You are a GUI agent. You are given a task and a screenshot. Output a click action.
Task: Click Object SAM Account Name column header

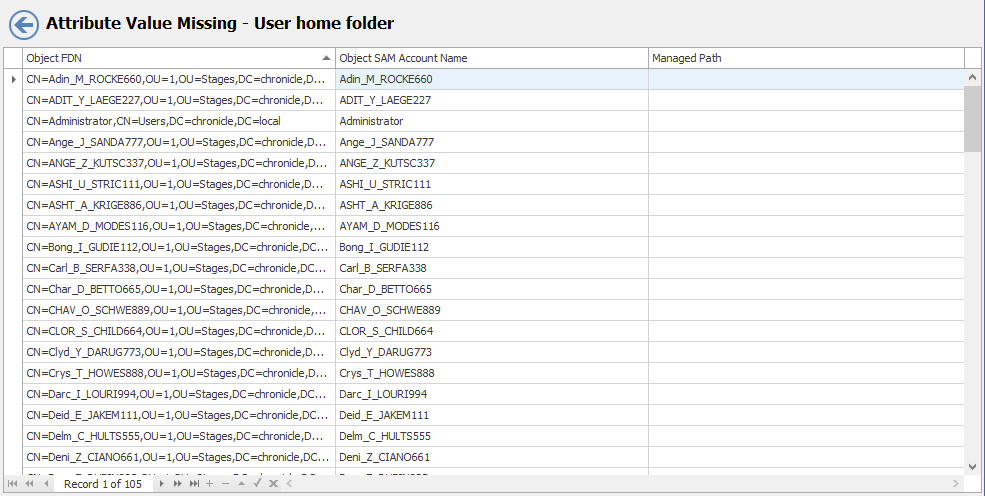point(491,58)
